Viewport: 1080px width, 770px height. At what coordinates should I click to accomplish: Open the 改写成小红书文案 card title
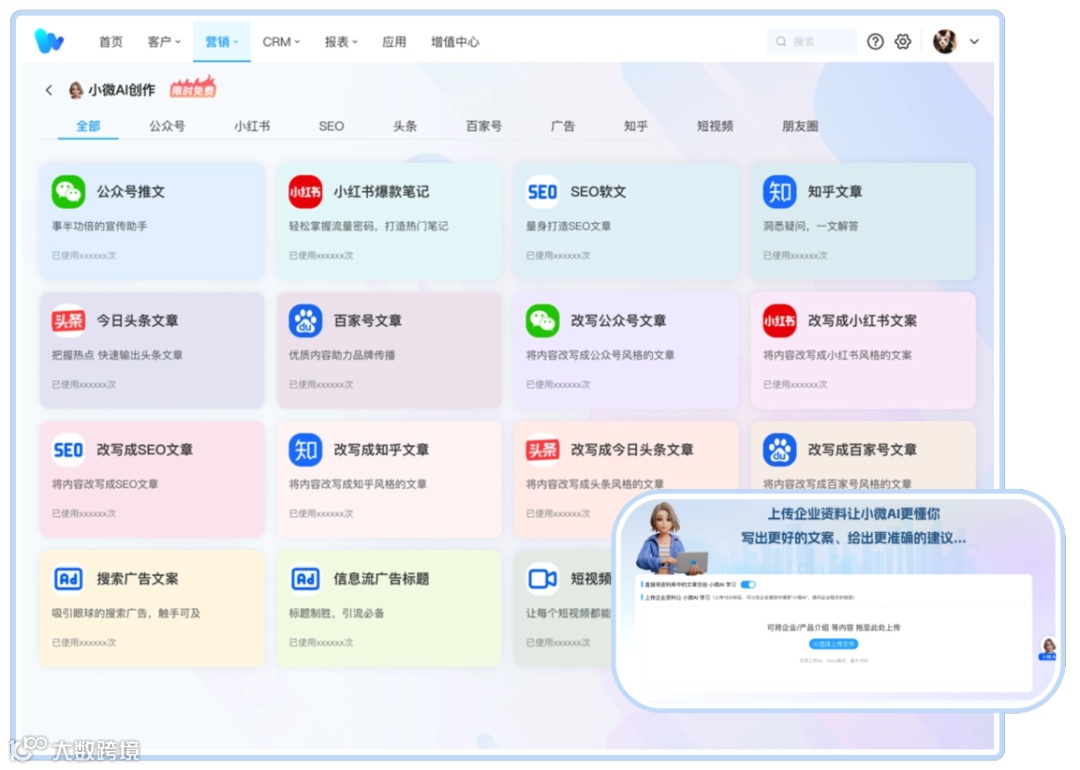point(862,321)
